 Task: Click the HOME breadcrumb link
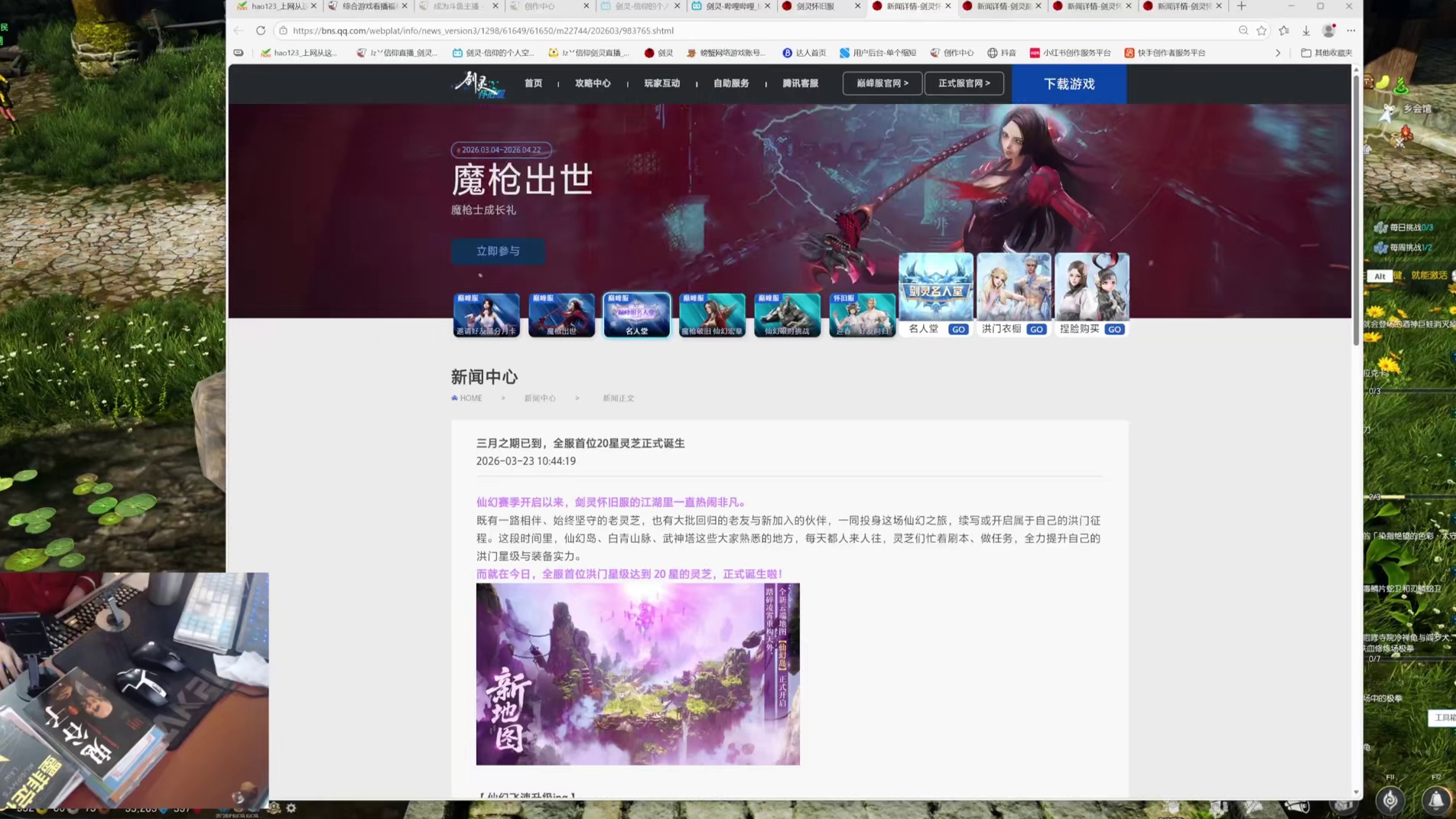tap(466, 398)
